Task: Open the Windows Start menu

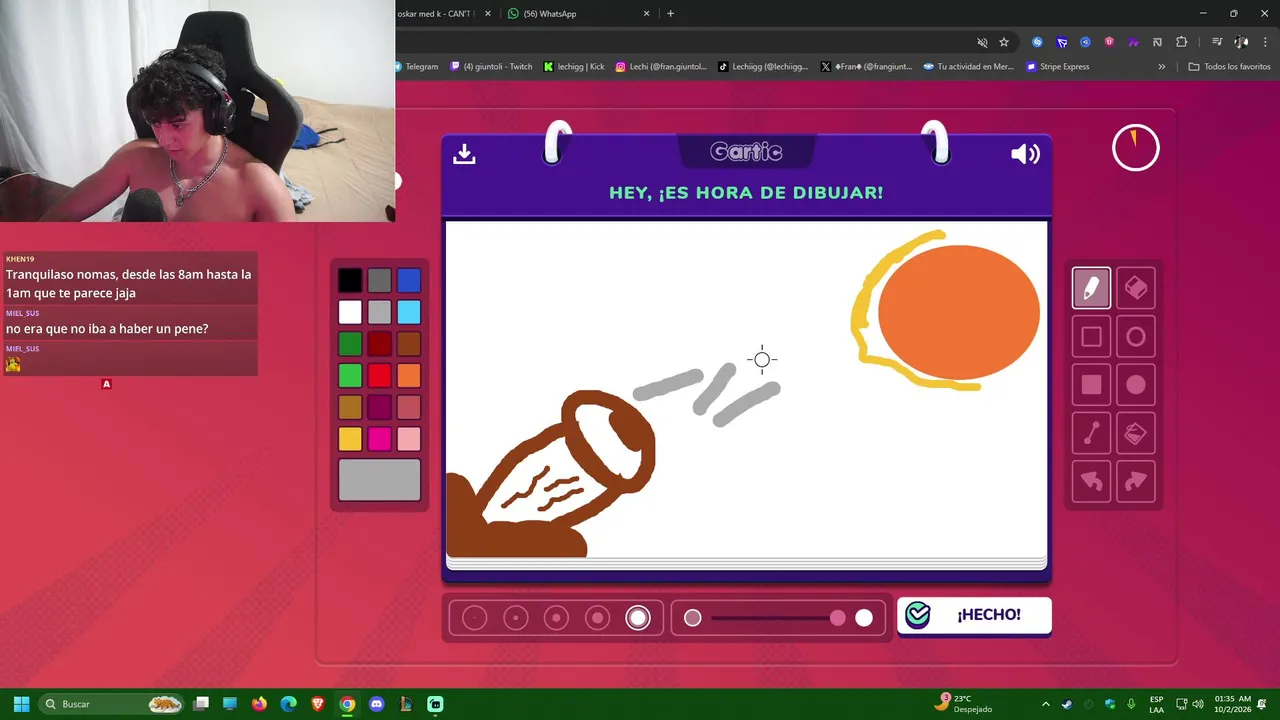Action: click(x=21, y=704)
